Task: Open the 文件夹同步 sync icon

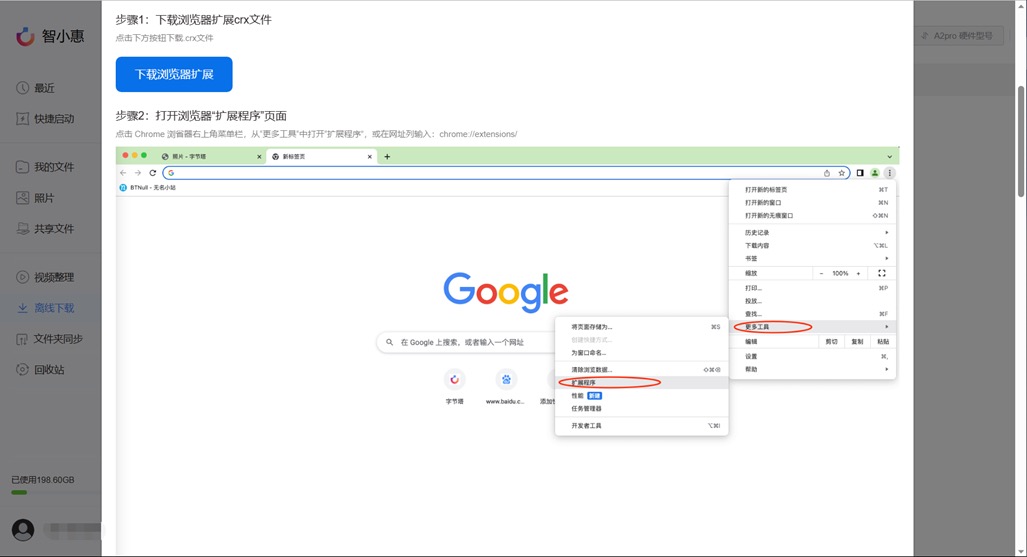Action: click(x=23, y=339)
